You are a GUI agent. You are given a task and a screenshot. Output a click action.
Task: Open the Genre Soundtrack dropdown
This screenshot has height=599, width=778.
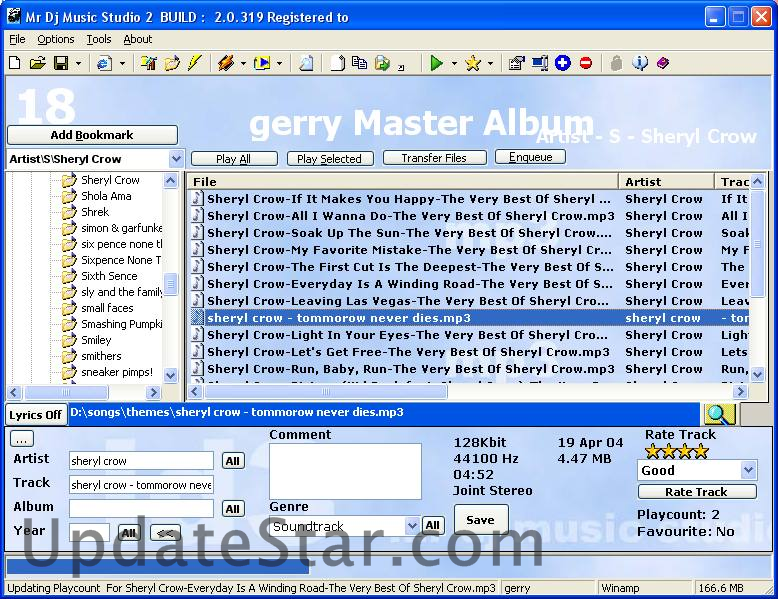411,526
